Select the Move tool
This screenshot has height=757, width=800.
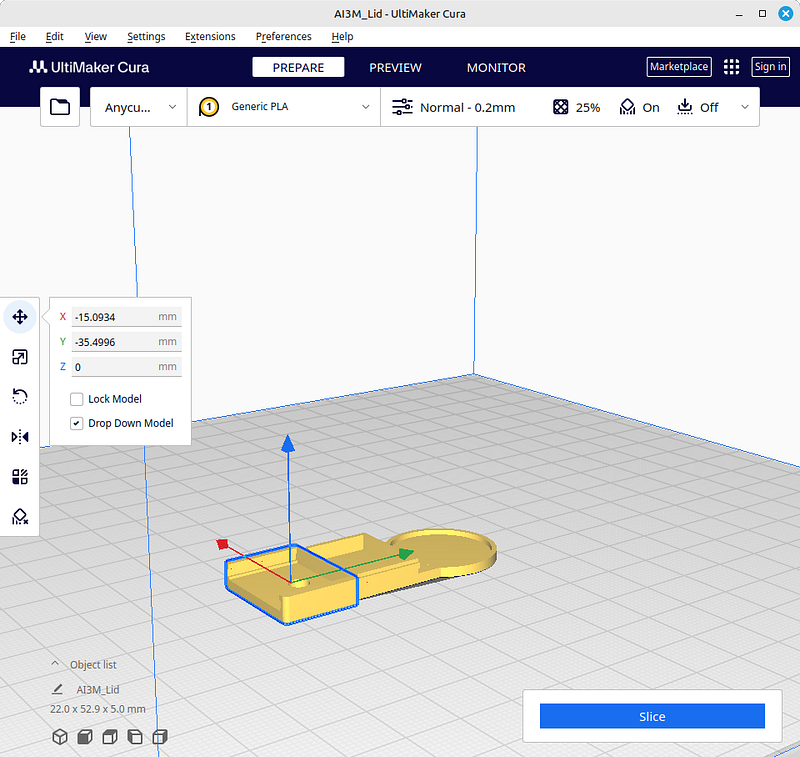pyautogui.click(x=20, y=317)
